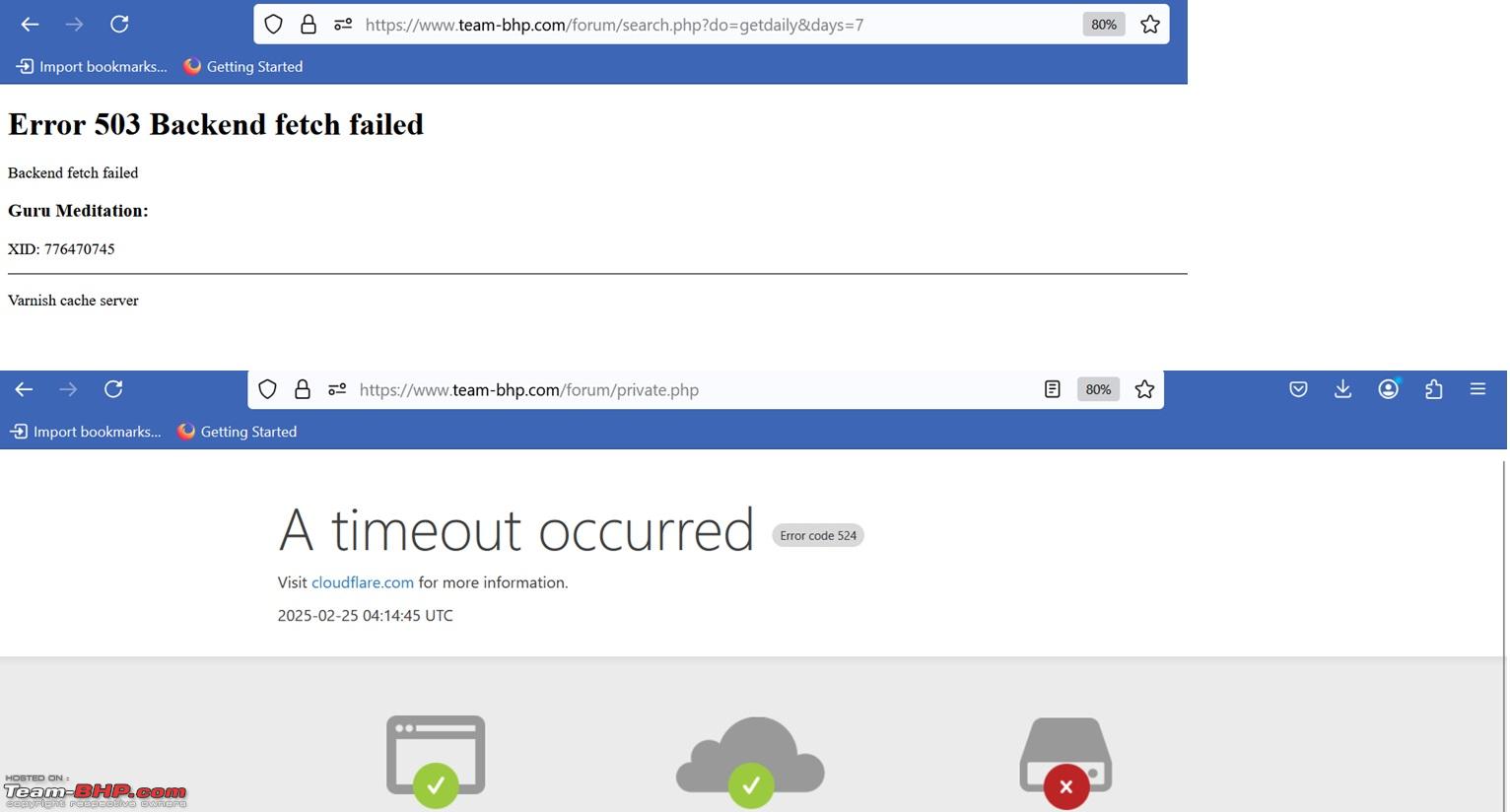This screenshot has width=1510, height=812.
Task: Open the padlock site info for the search.php URL
Action: [309, 25]
